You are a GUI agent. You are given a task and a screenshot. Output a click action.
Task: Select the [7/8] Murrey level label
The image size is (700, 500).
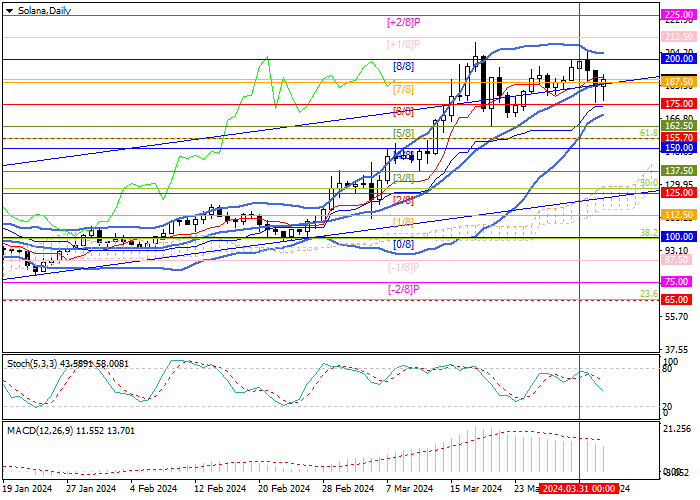point(404,89)
